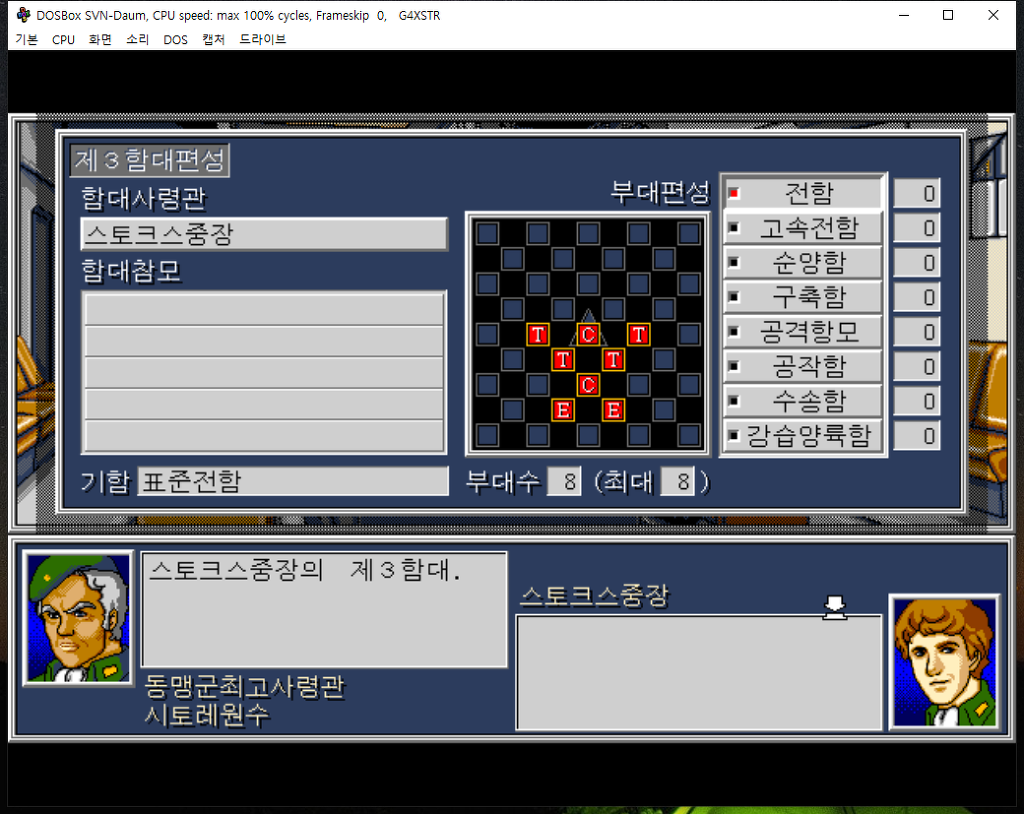Open the DOS menu
The height and width of the screenshot is (814, 1024).
(175, 39)
